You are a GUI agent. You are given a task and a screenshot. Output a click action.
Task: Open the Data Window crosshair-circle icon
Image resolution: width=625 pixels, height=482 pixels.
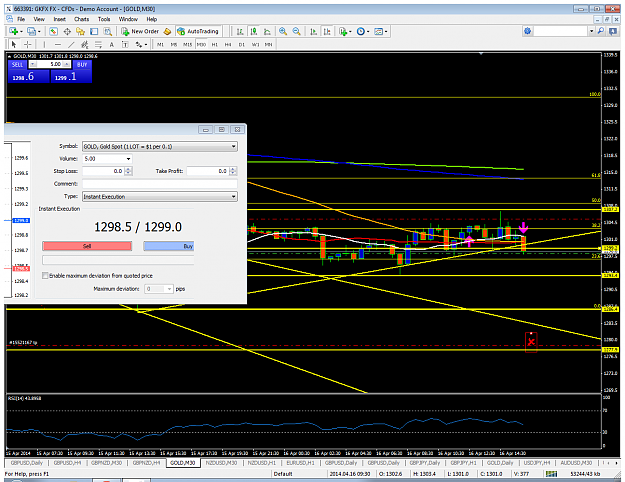pyautogui.click(x=67, y=31)
